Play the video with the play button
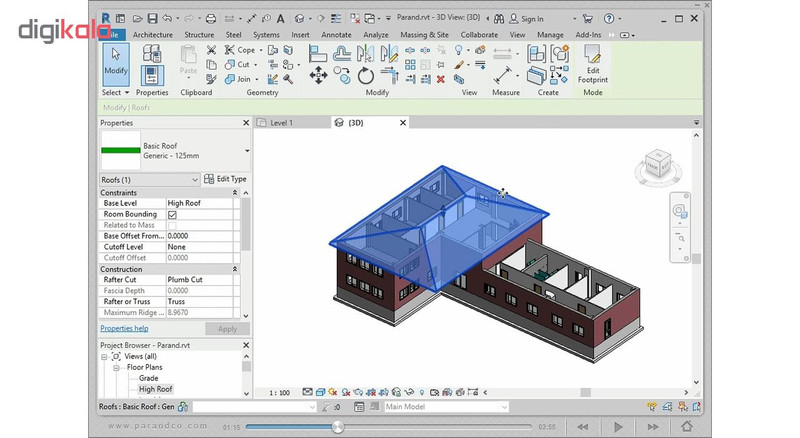The width and height of the screenshot is (800, 438). (618, 427)
